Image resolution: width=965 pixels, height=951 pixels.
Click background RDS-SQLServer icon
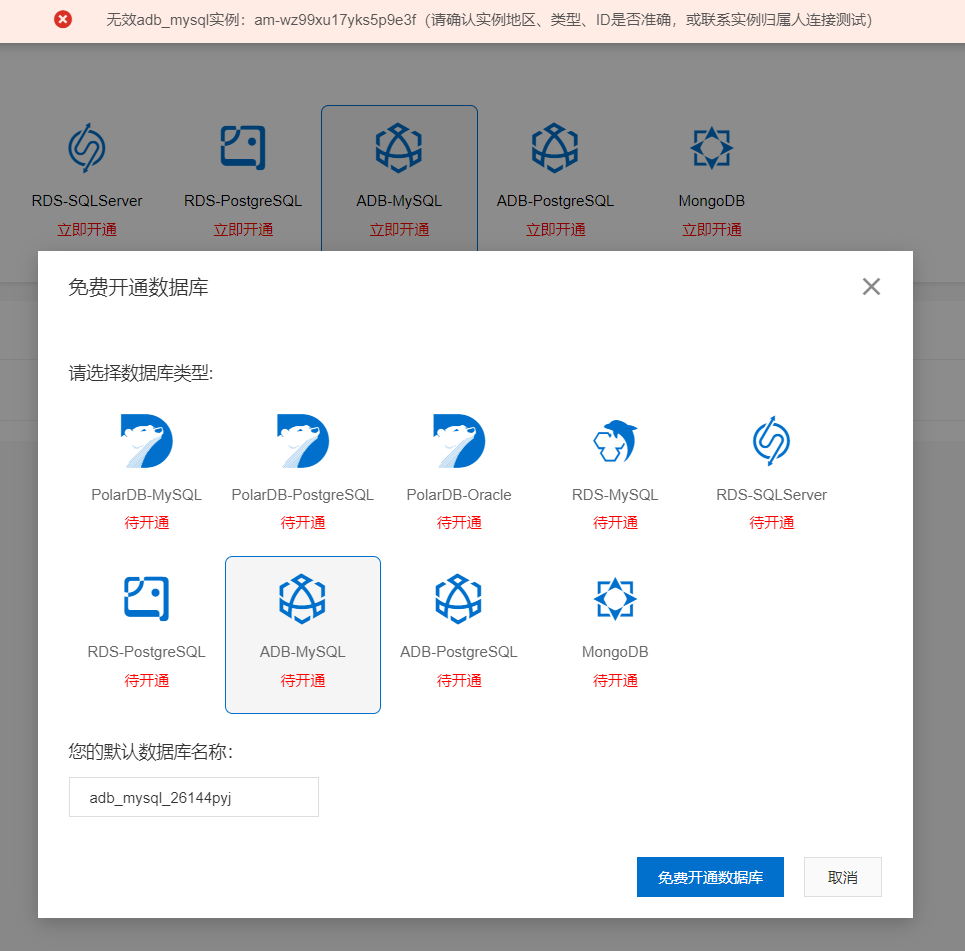coord(87,148)
